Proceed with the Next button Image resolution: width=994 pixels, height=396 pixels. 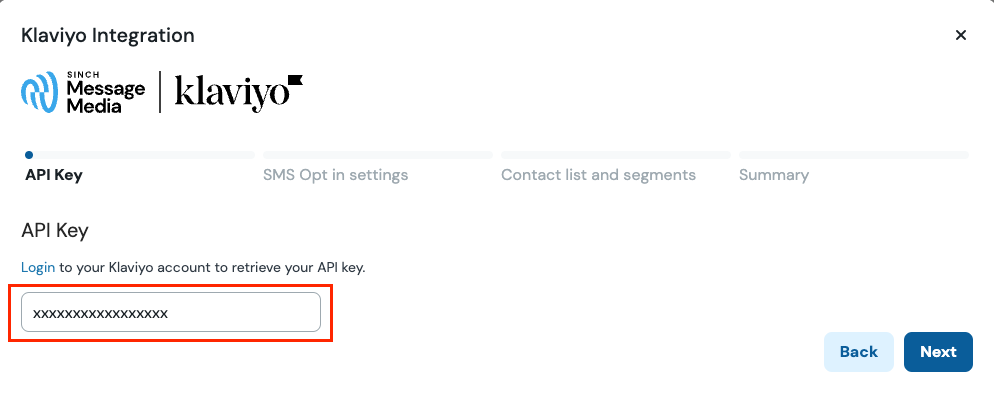[938, 352]
